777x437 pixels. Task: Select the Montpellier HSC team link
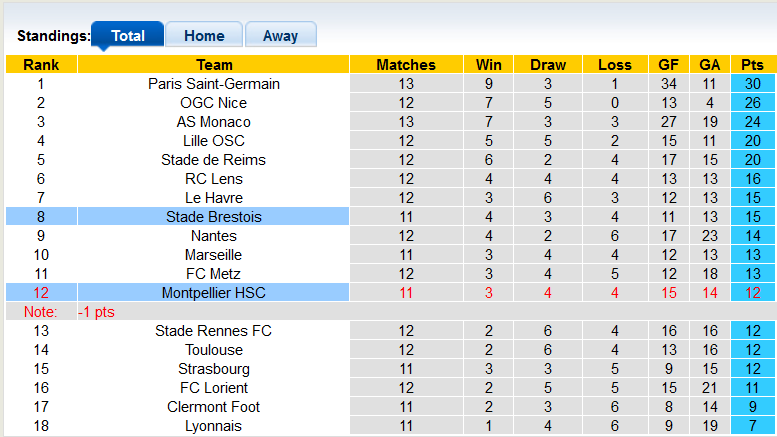tap(214, 293)
